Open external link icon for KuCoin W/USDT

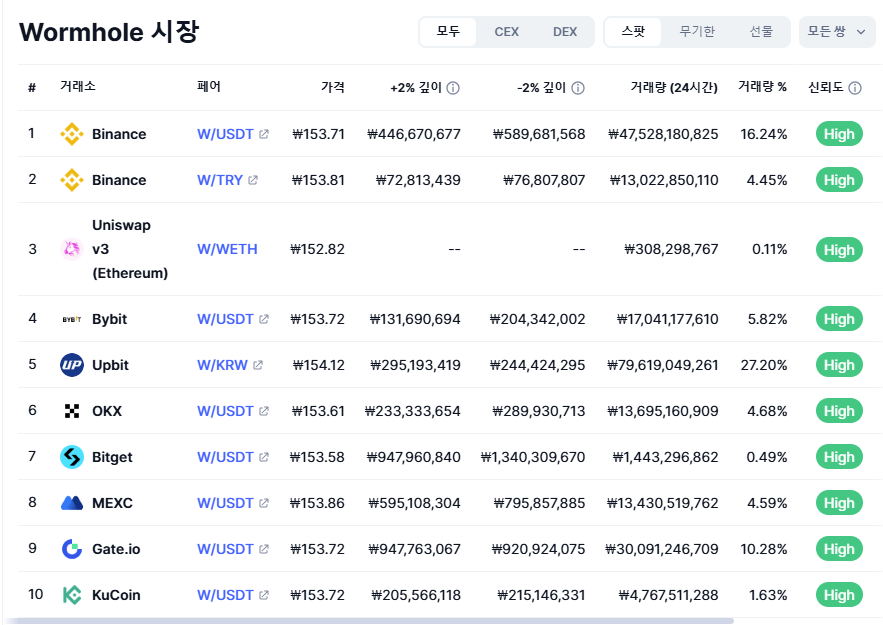coord(264,595)
